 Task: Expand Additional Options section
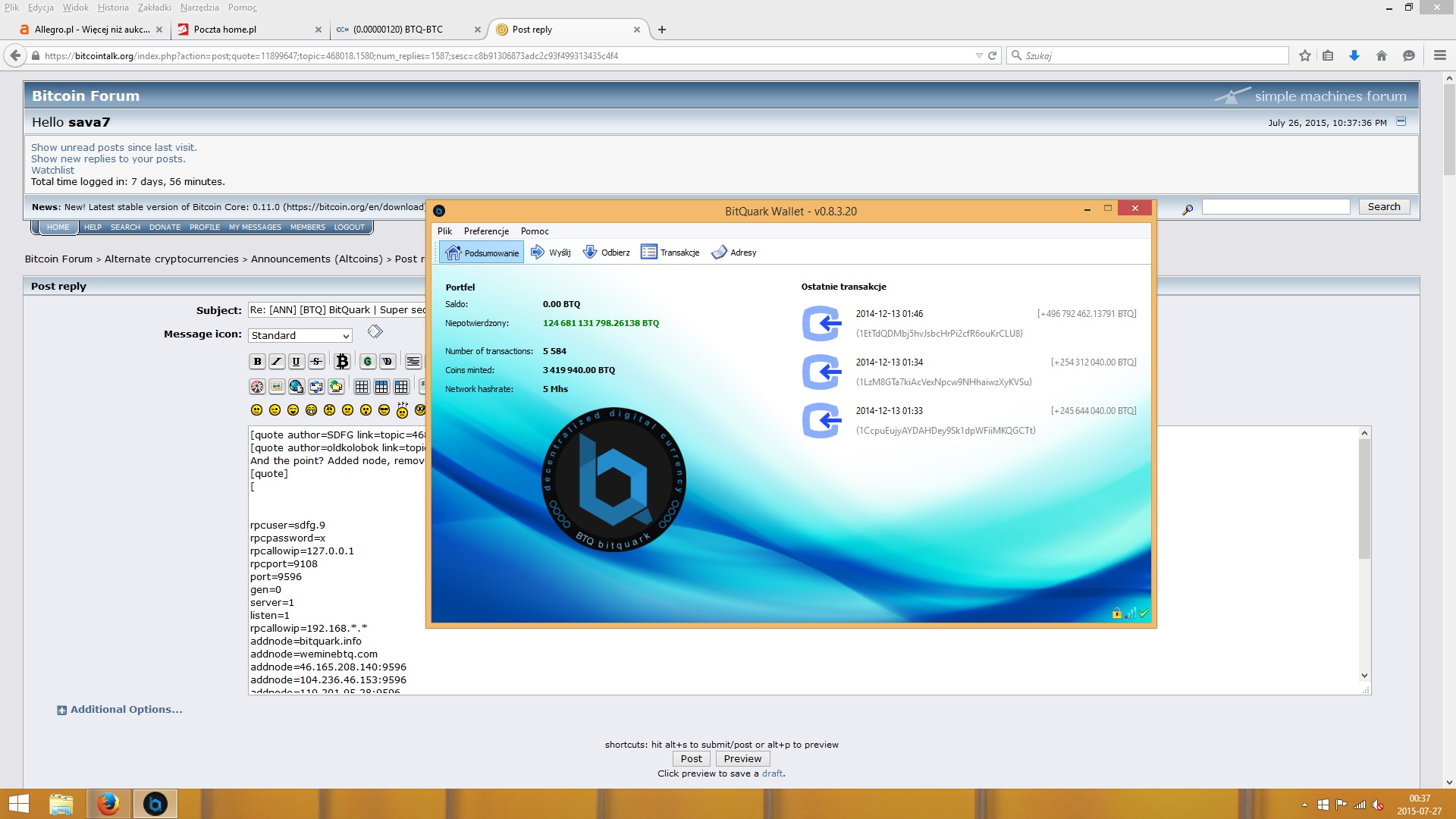tap(120, 710)
